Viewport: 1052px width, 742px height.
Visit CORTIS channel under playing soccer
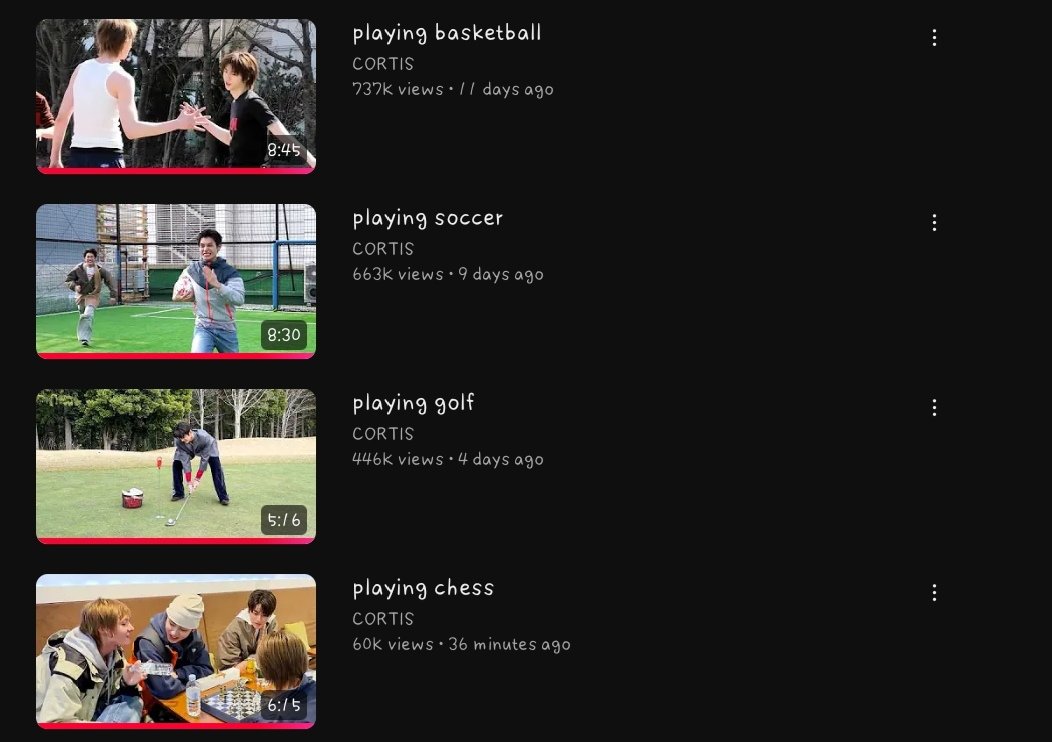[383, 249]
